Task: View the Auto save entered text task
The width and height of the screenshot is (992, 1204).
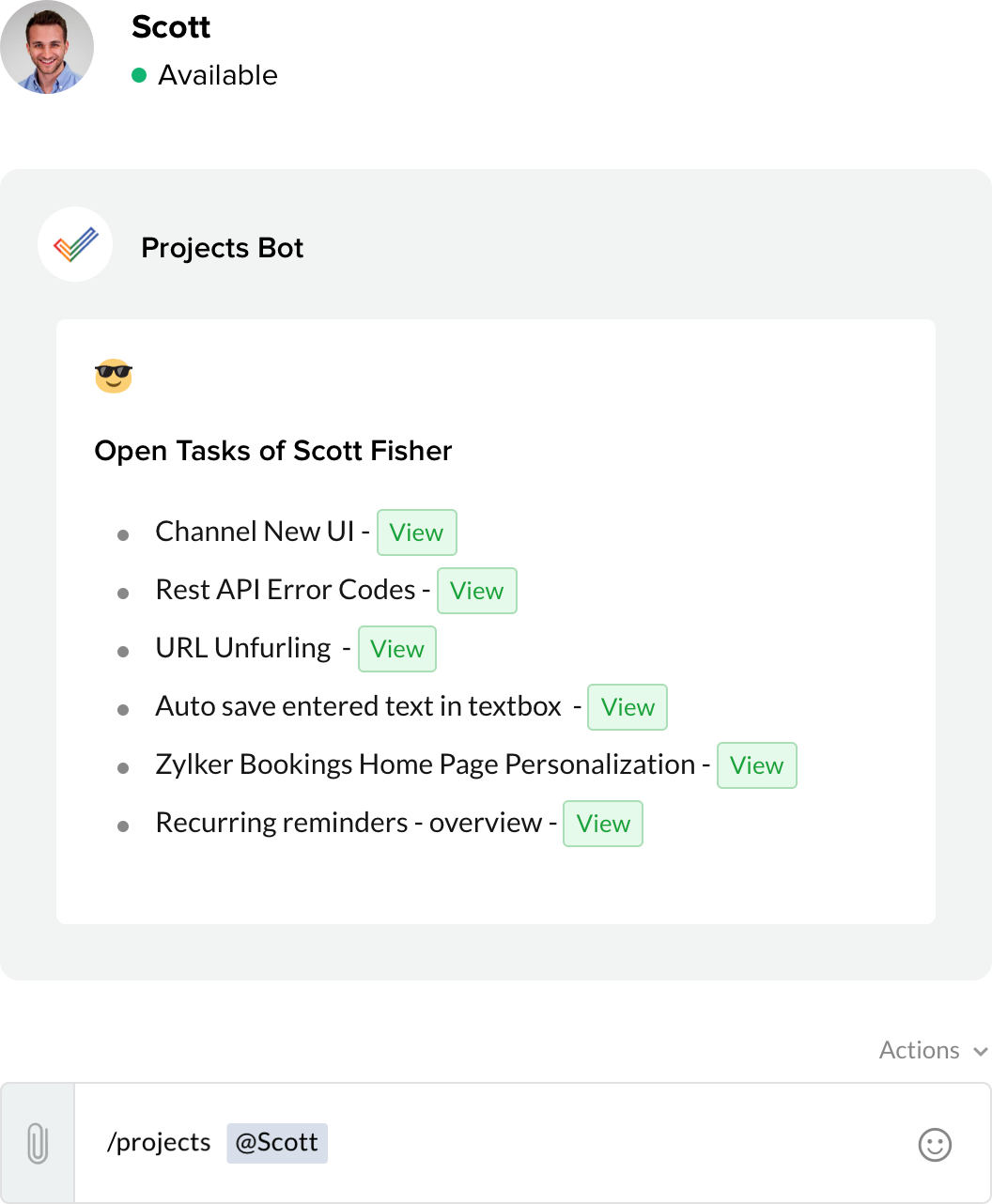Action: pyautogui.click(x=628, y=707)
